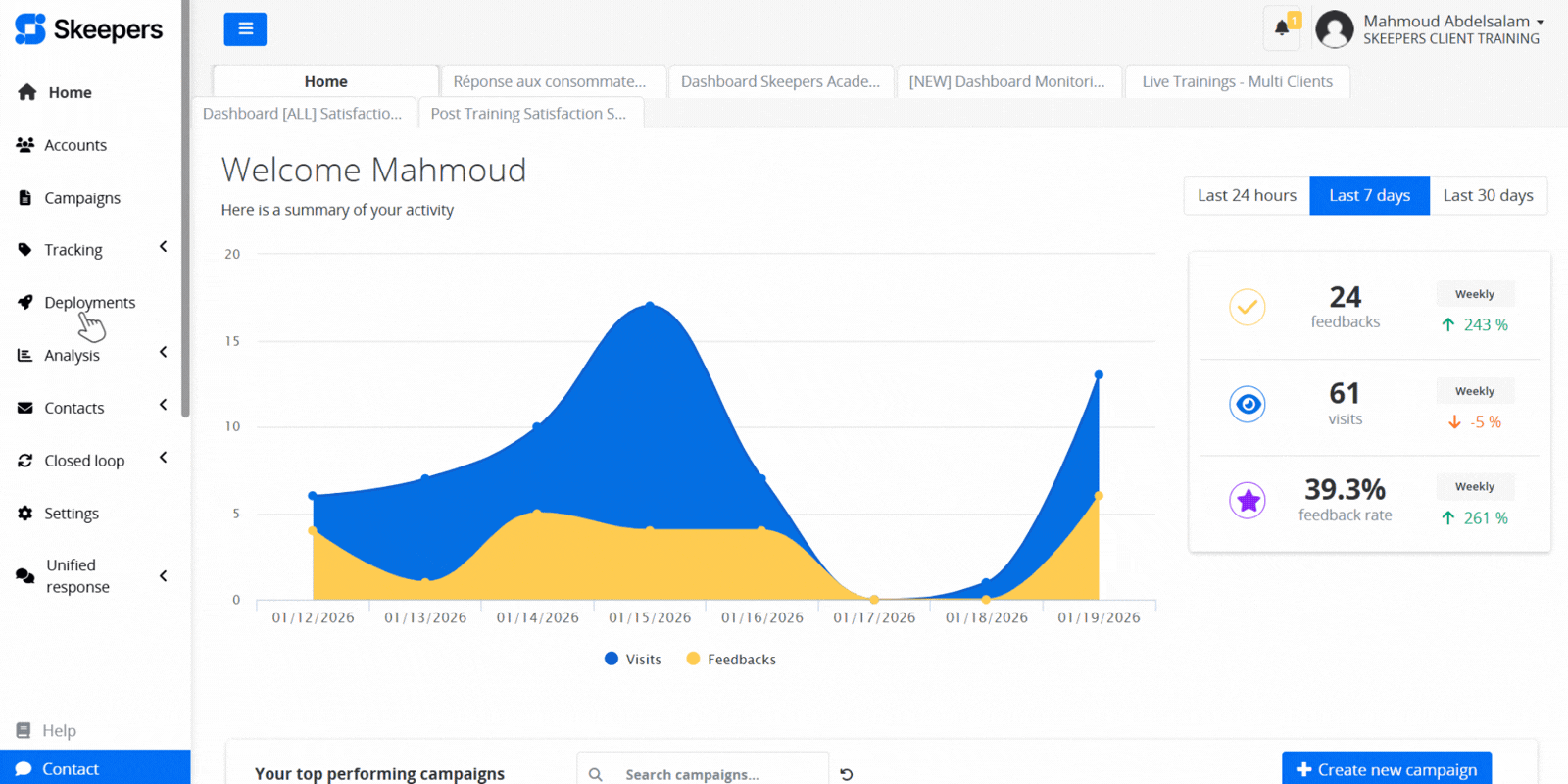Toggle Visits series in chart legend

coord(633,660)
